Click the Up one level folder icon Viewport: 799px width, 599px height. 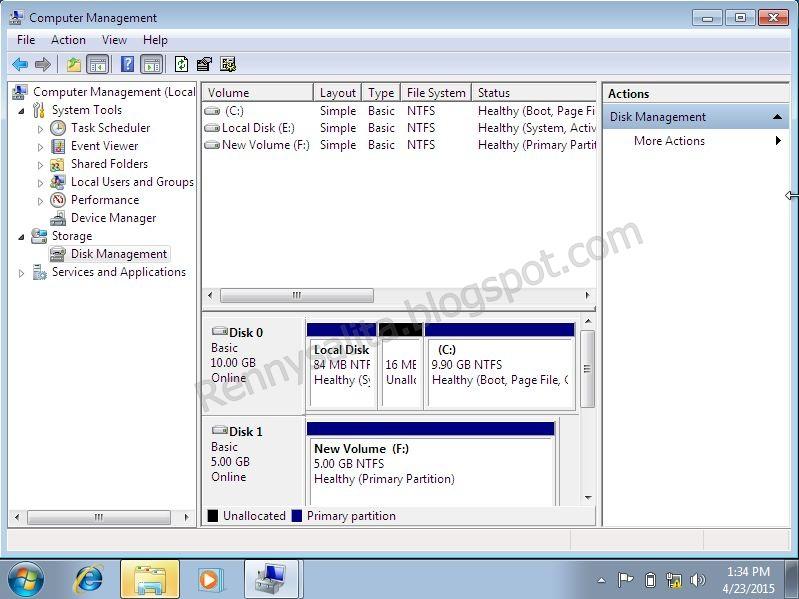coord(74,65)
